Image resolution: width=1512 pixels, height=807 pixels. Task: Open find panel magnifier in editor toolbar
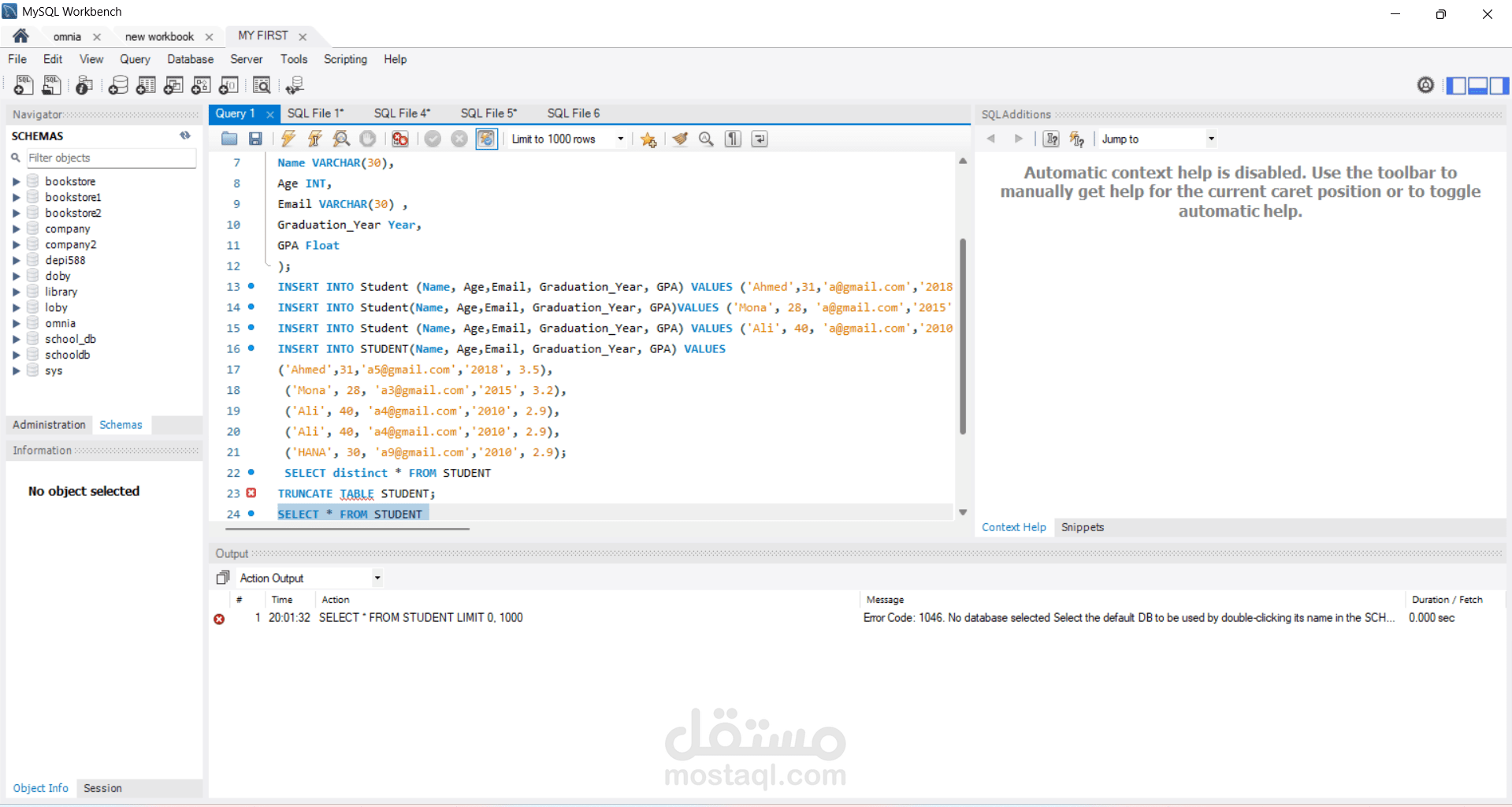click(706, 139)
